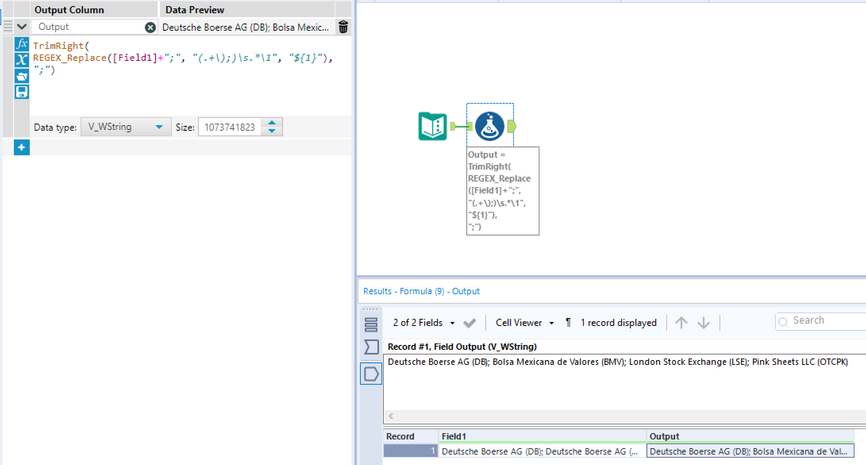This screenshot has height=465, width=866.
Task: Click the Input Data output anchor
Action: coord(453,126)
